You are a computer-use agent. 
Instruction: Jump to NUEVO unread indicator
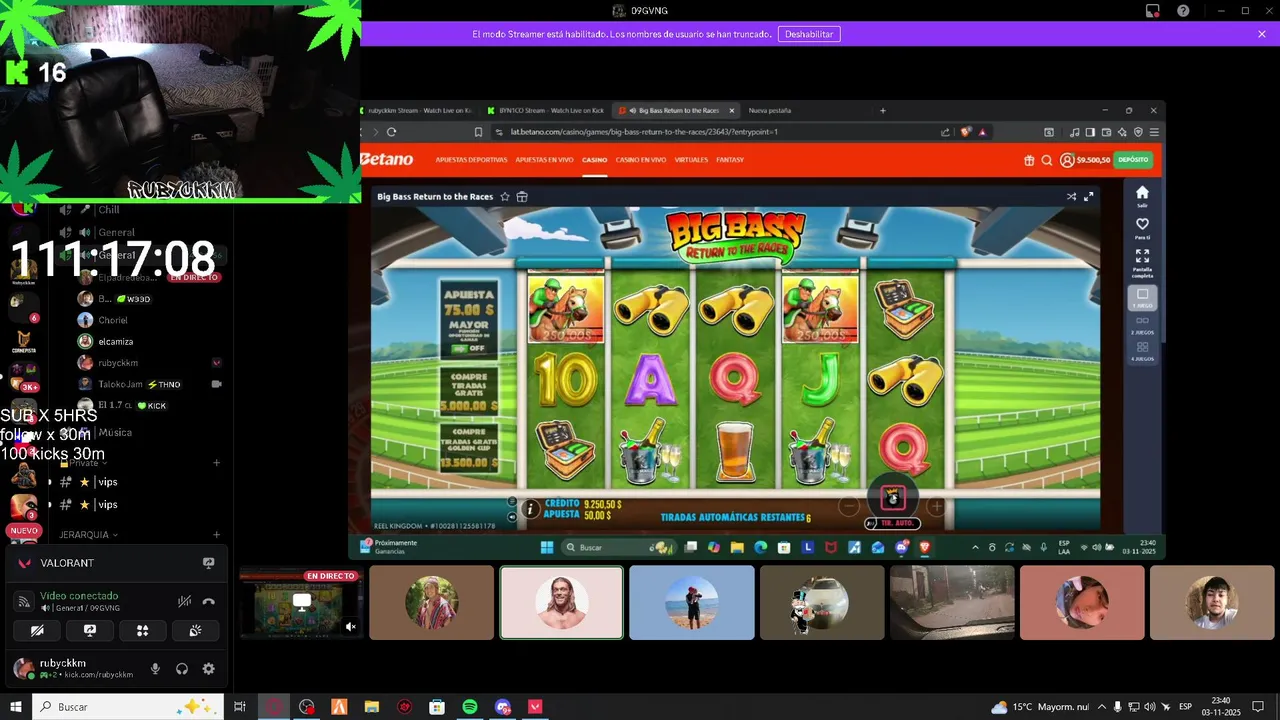(24, 530)
